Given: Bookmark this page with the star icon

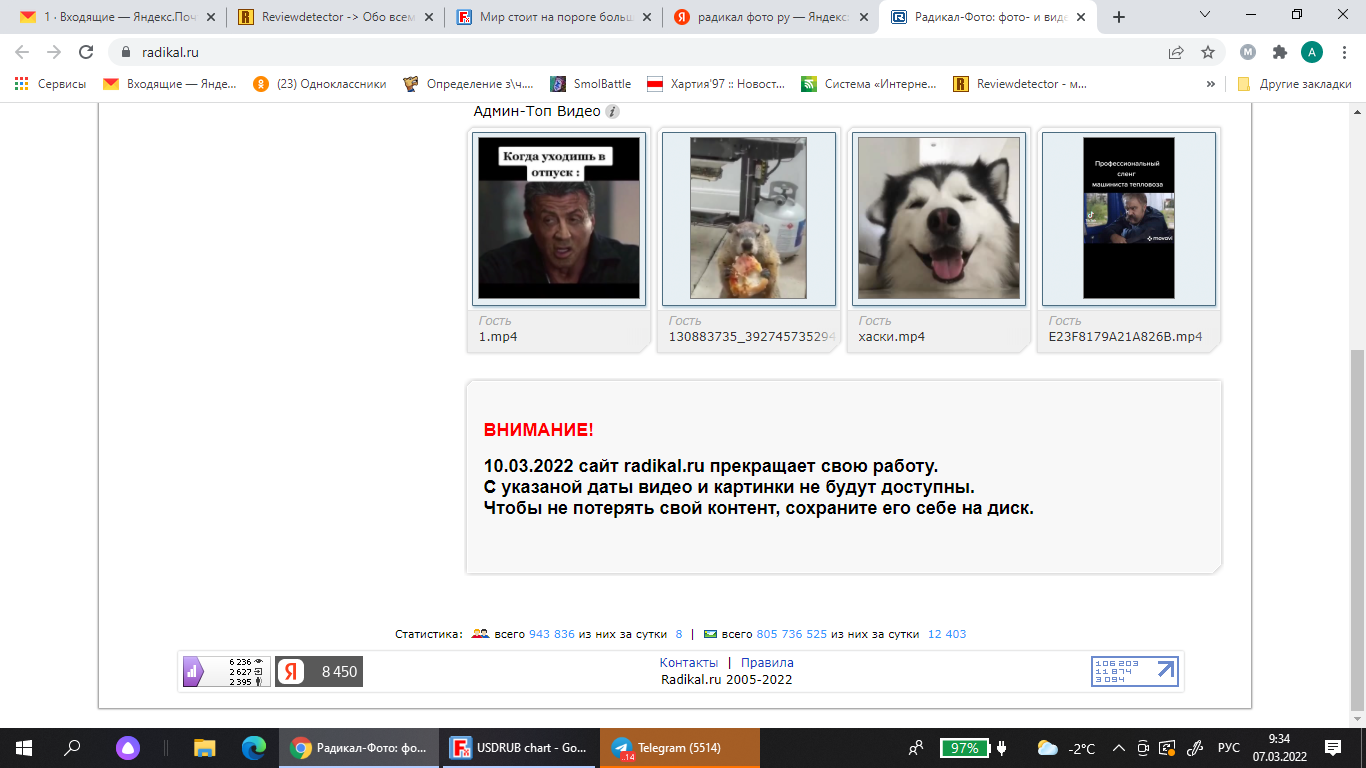Looking at the screenshot, I should click(1207, 52).
